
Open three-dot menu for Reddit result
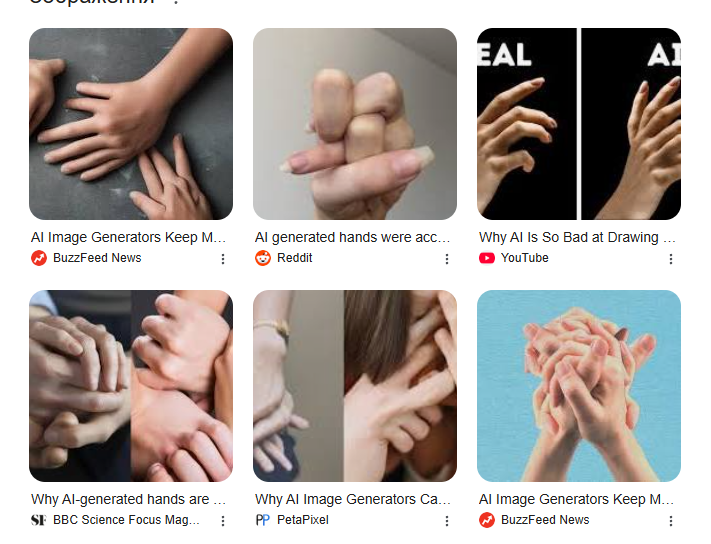pos(447,259)
